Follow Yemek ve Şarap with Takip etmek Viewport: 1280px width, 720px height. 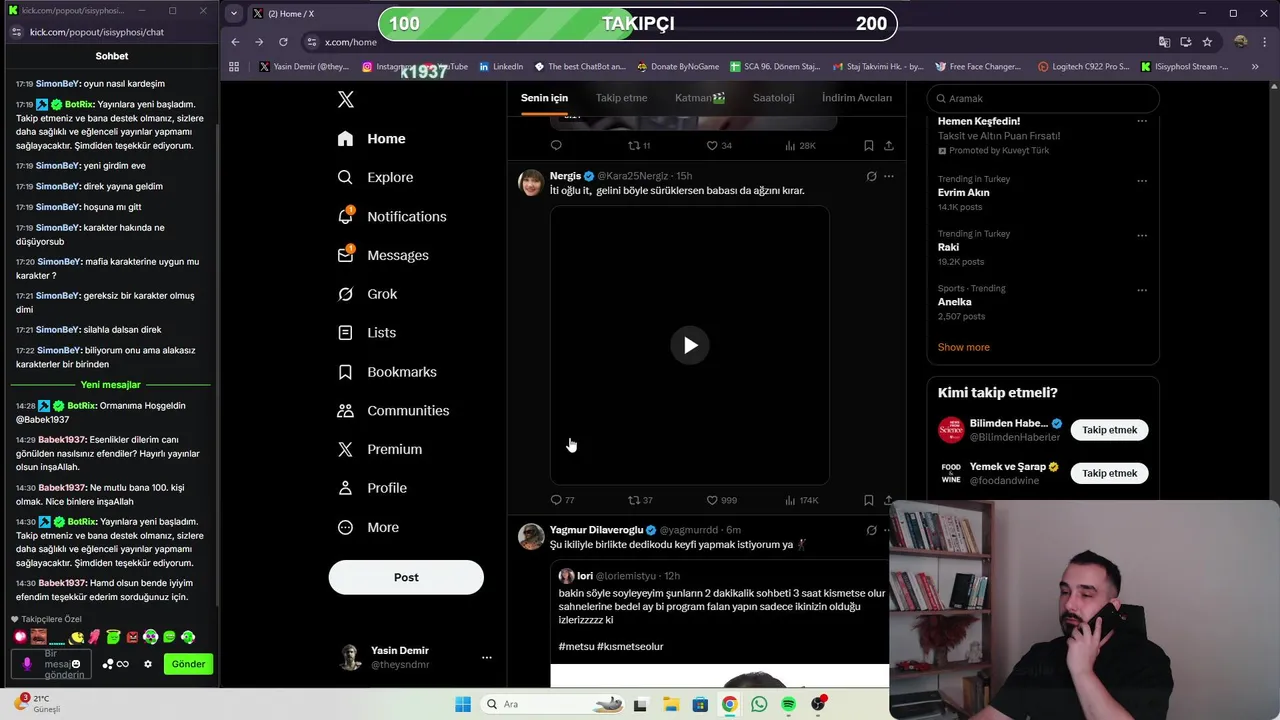coord(1109,473)
